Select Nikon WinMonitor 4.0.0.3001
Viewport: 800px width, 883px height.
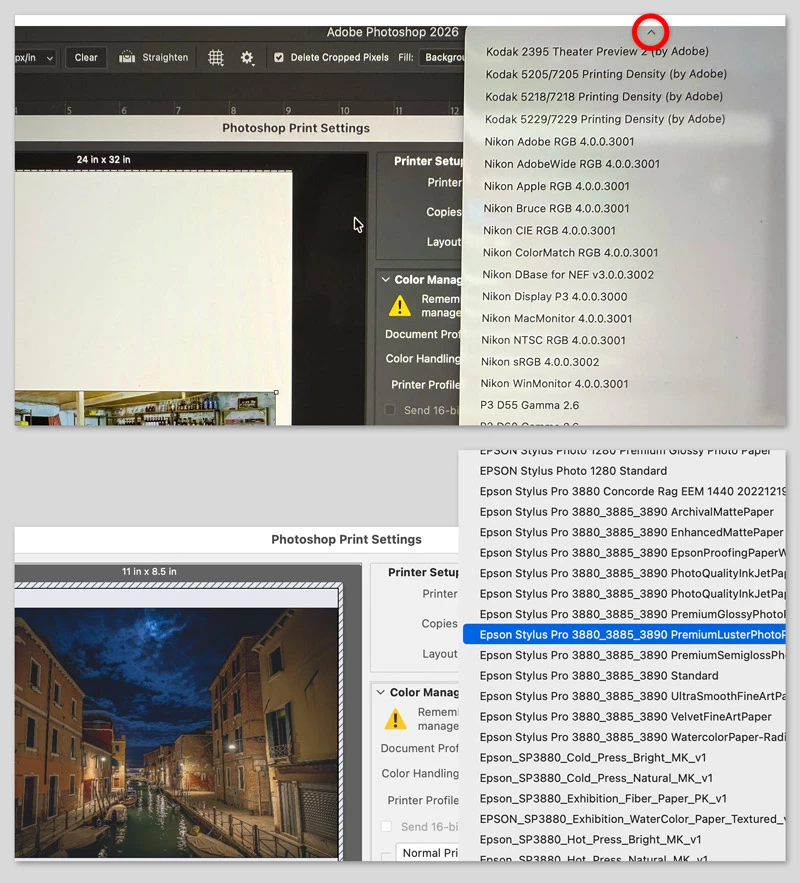(x=554, y=383)
